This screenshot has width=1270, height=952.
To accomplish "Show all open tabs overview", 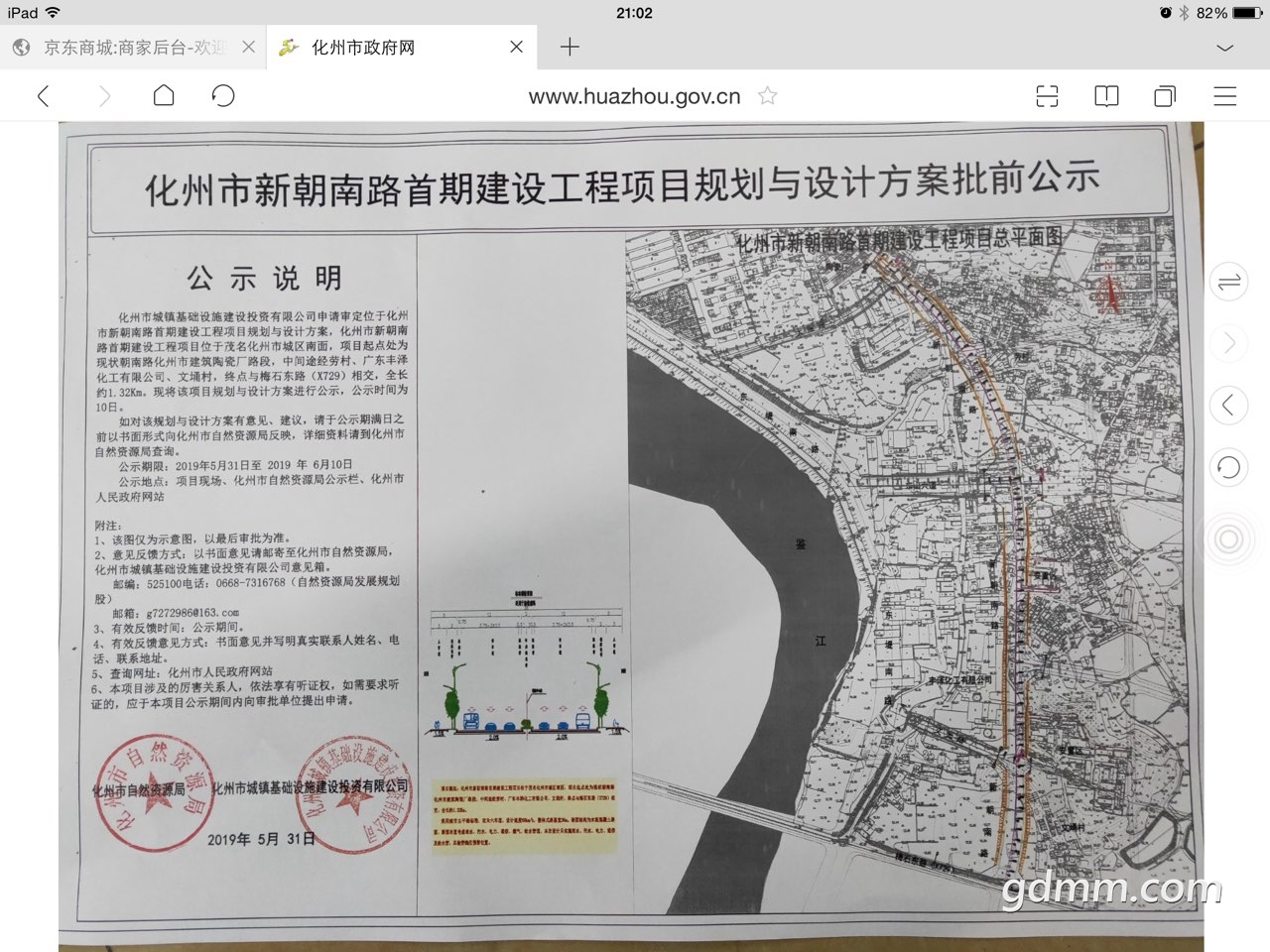I will coord(1165,96).
